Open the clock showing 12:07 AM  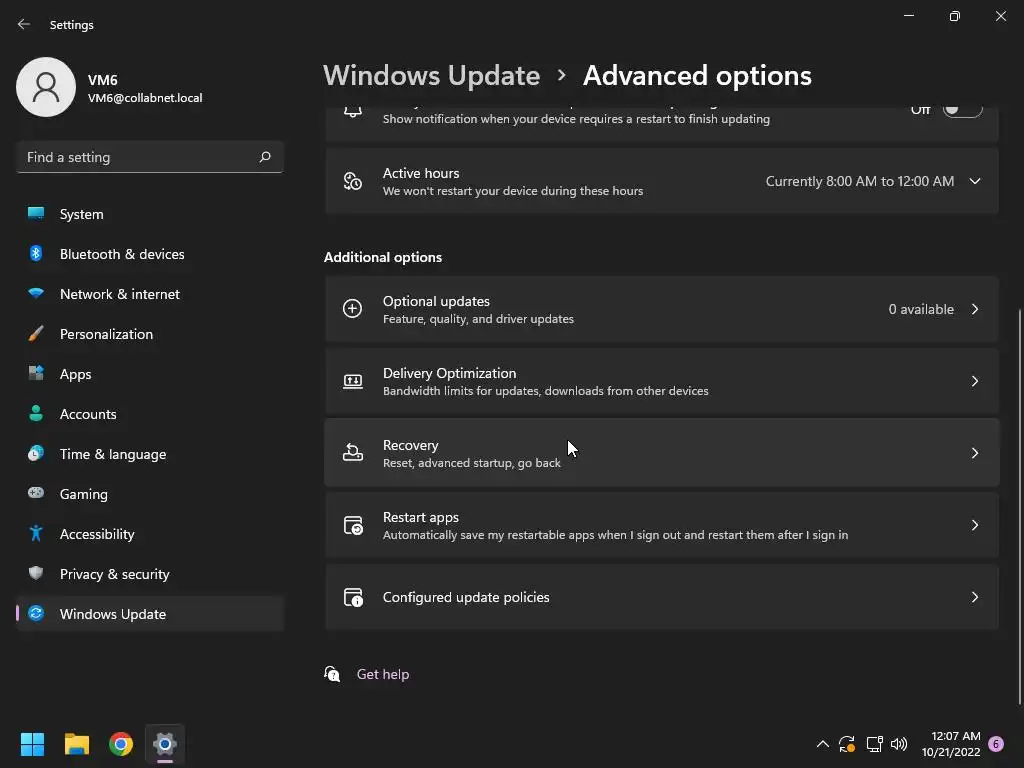click(x=952, y=744)
